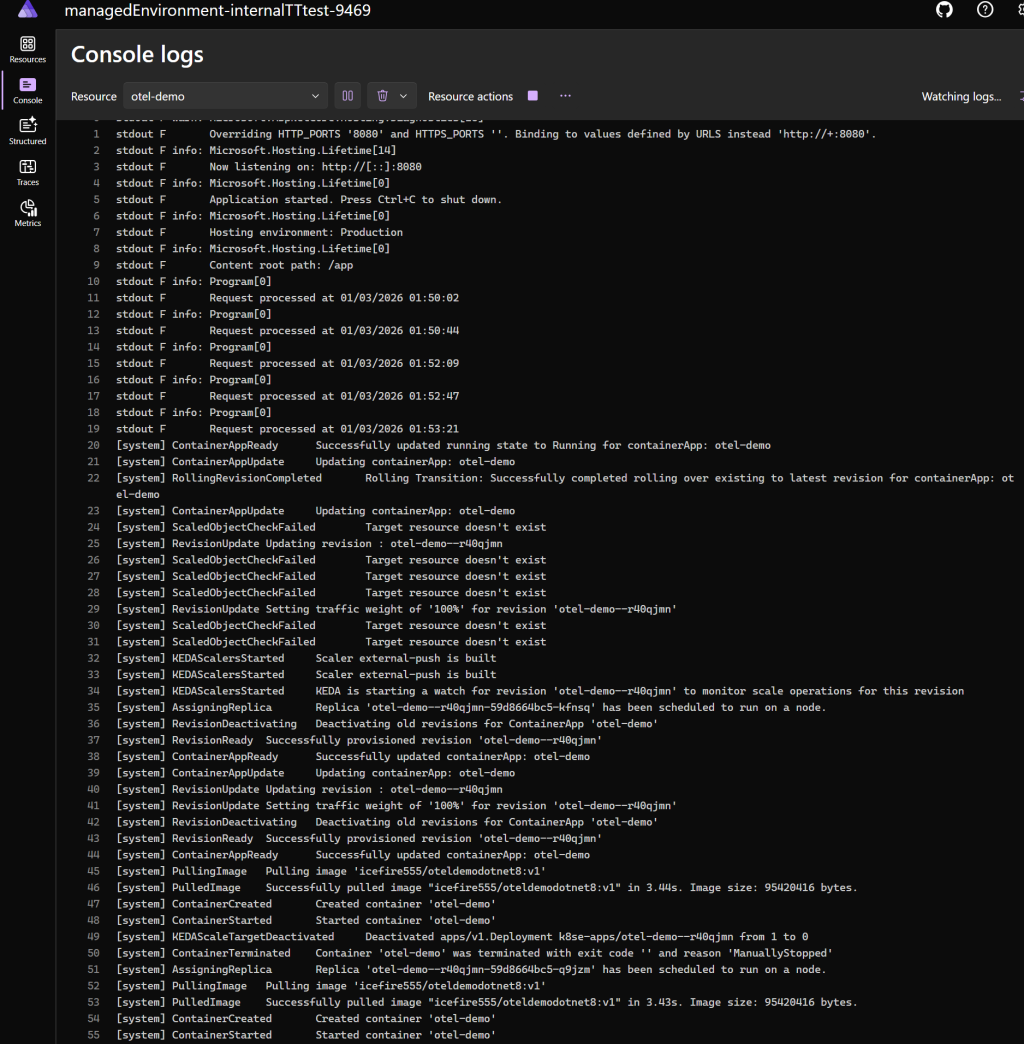
Task: Select log line 5 'Application started'
Action: (x=309, y=199)
